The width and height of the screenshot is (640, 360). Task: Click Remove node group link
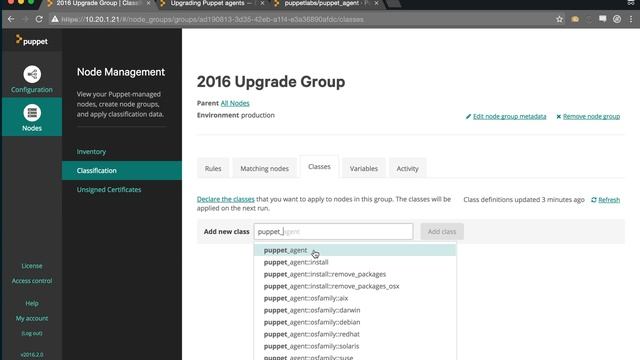click(x=591, y=117)
